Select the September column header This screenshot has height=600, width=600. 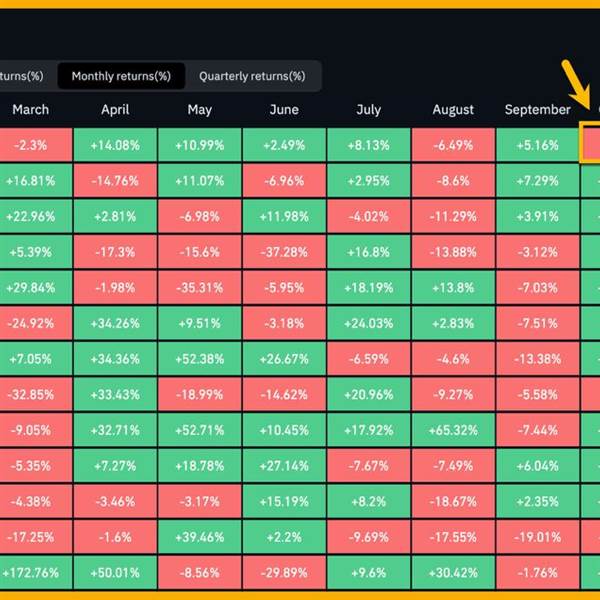coord(538,110)
